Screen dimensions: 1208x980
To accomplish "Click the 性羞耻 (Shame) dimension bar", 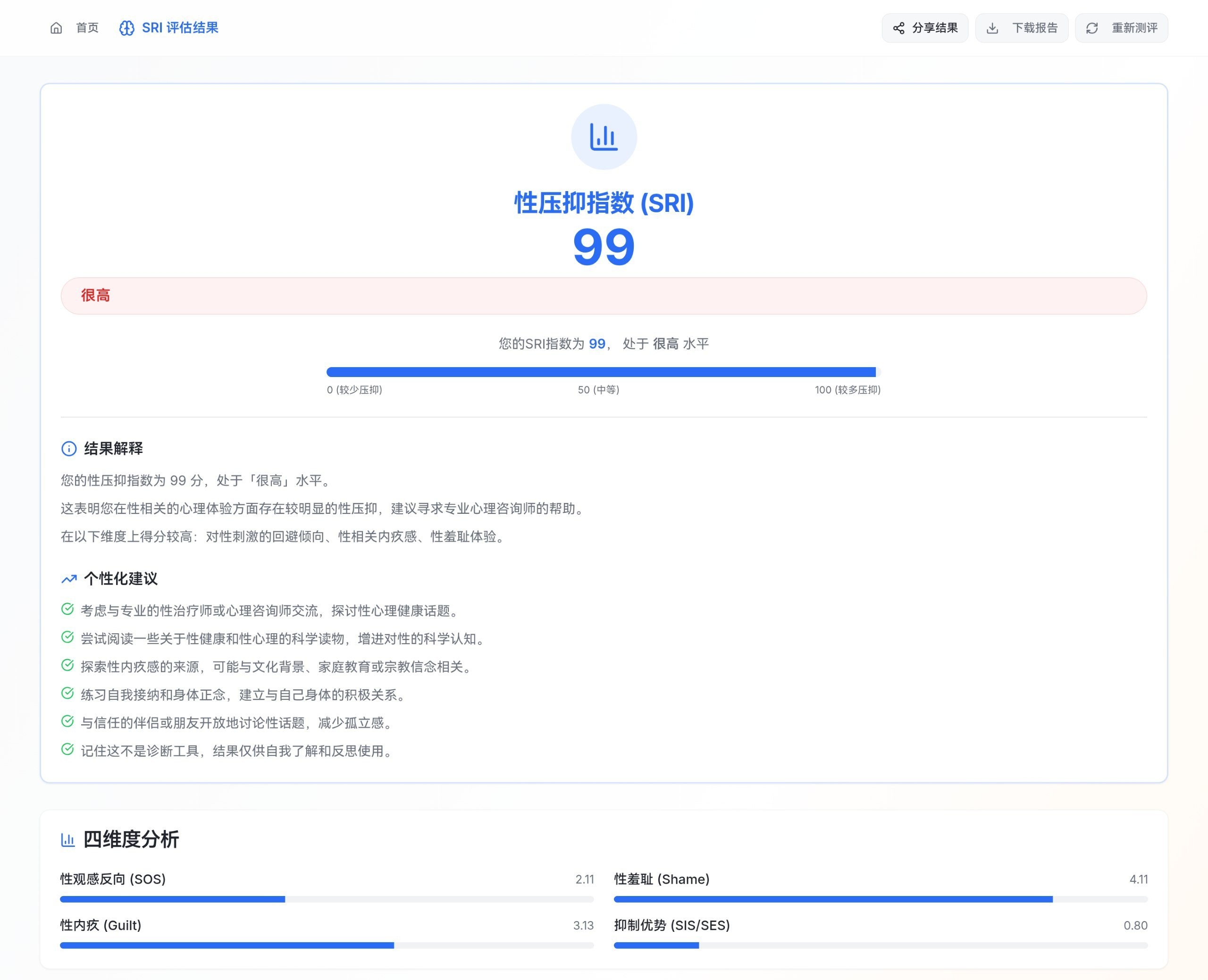I will pyautogui.click(x=880, y=899).
